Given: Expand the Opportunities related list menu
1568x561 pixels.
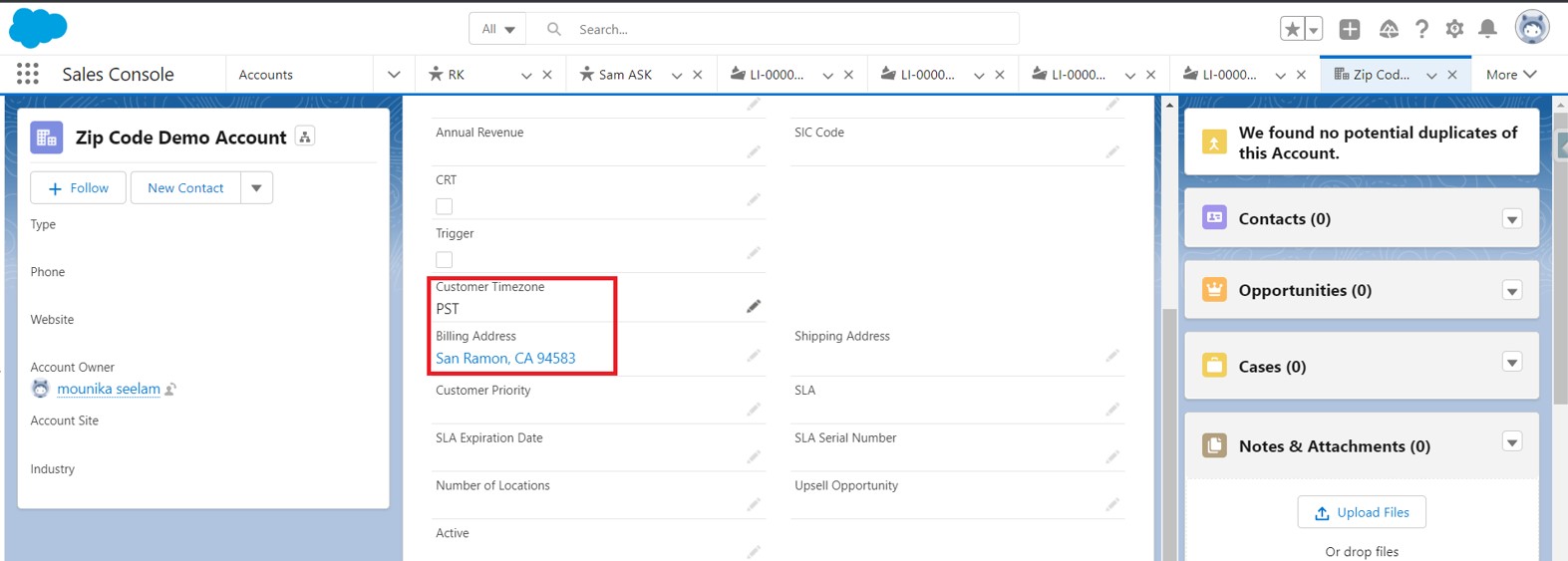Looking at the screenshot, I should coord(1512,291).
